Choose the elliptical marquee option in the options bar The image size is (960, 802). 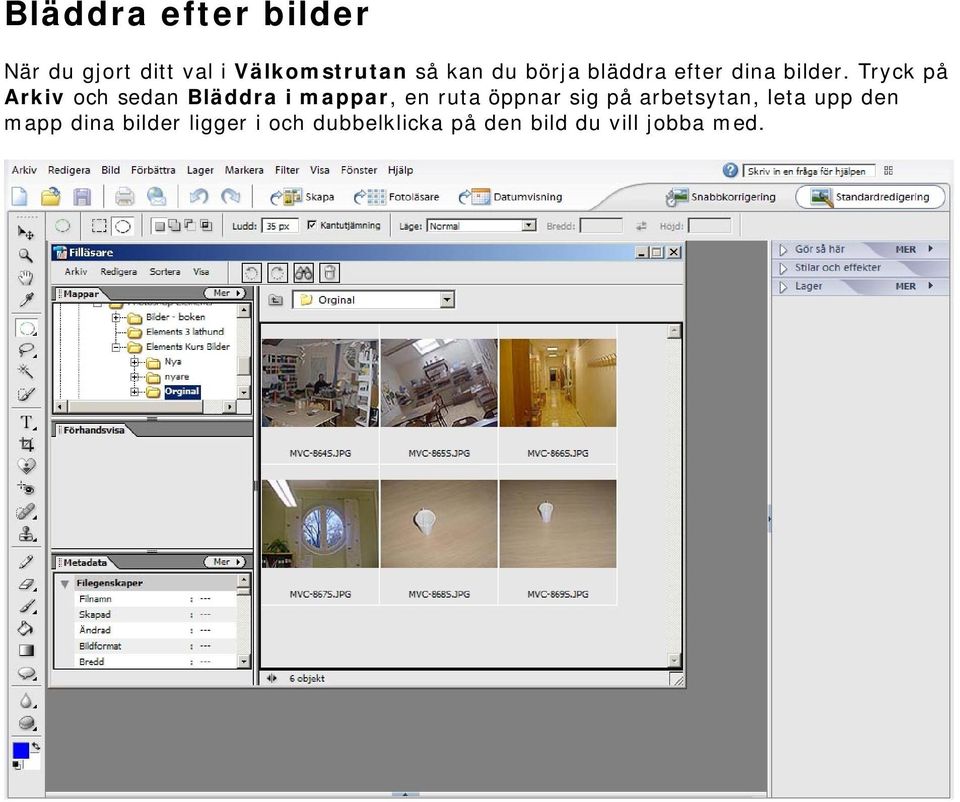(123, 226)
